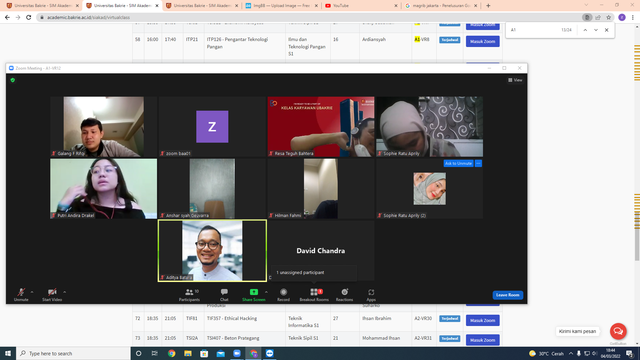Select Anshar Syah Dezvarra video tile

[x=212, y=189]
